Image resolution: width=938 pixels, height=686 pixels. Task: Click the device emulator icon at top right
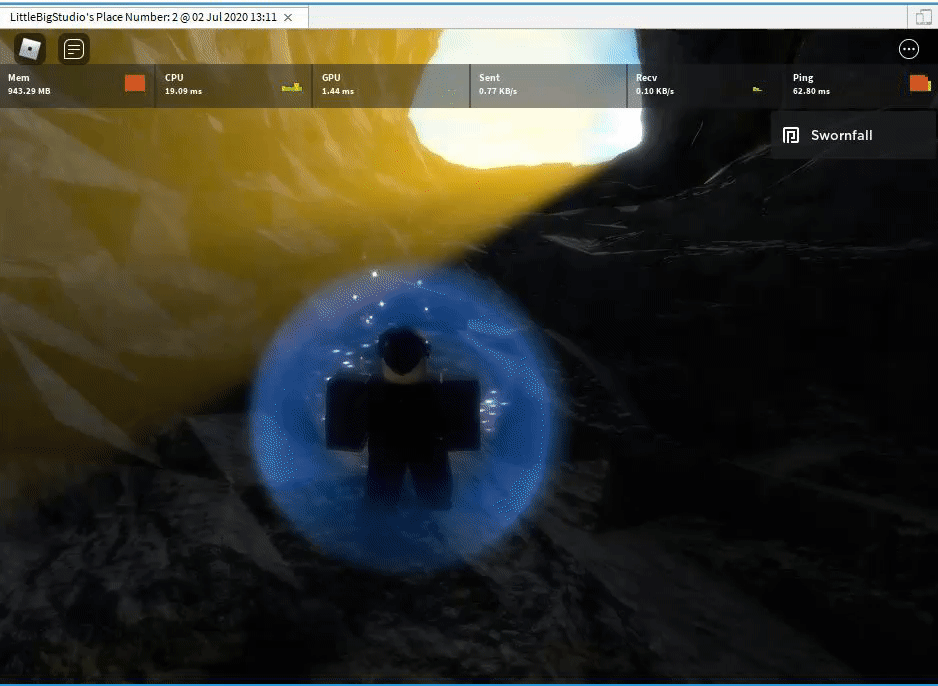pos(923,17)
